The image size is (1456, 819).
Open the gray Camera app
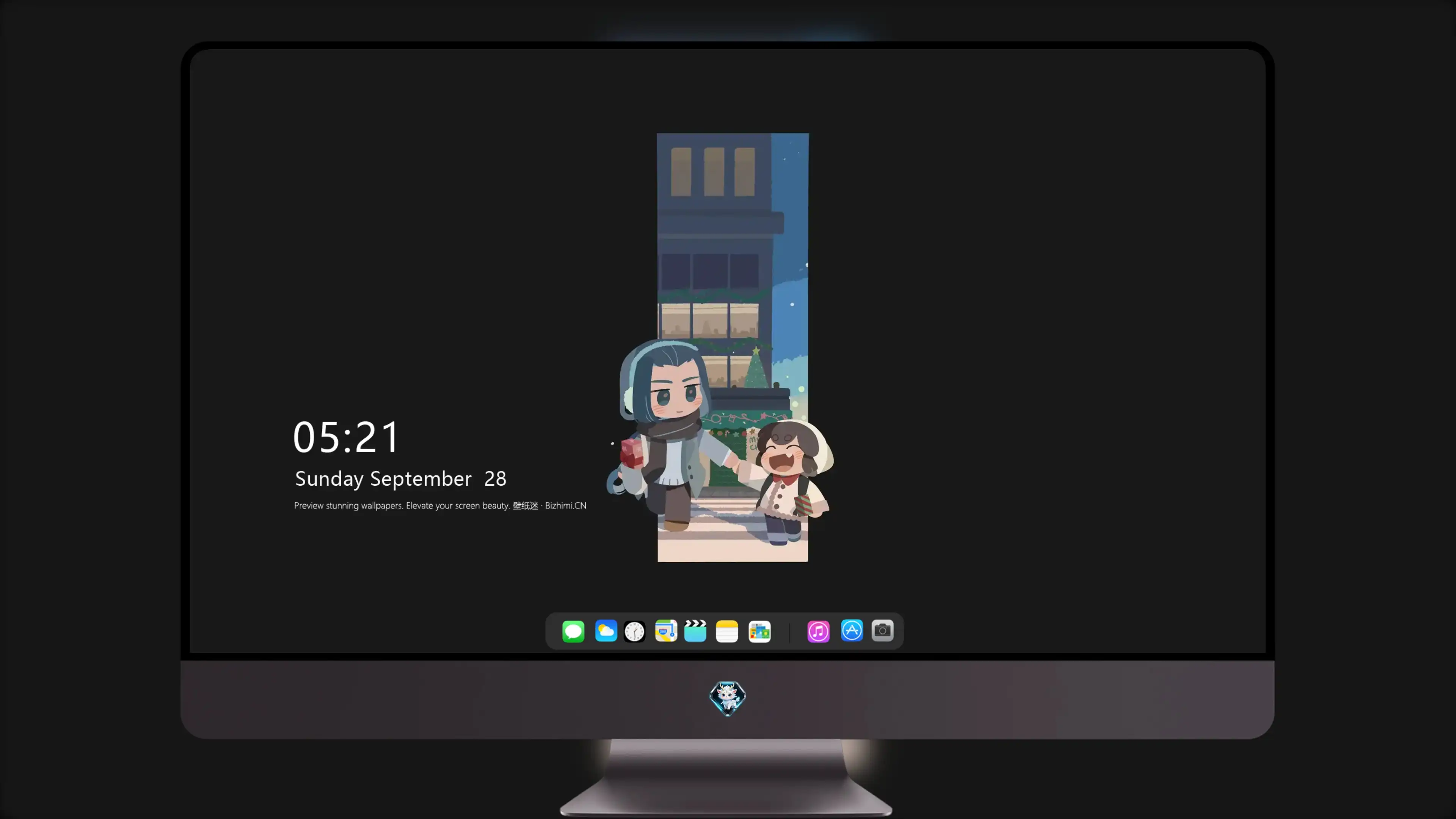[x=882, y=630]
